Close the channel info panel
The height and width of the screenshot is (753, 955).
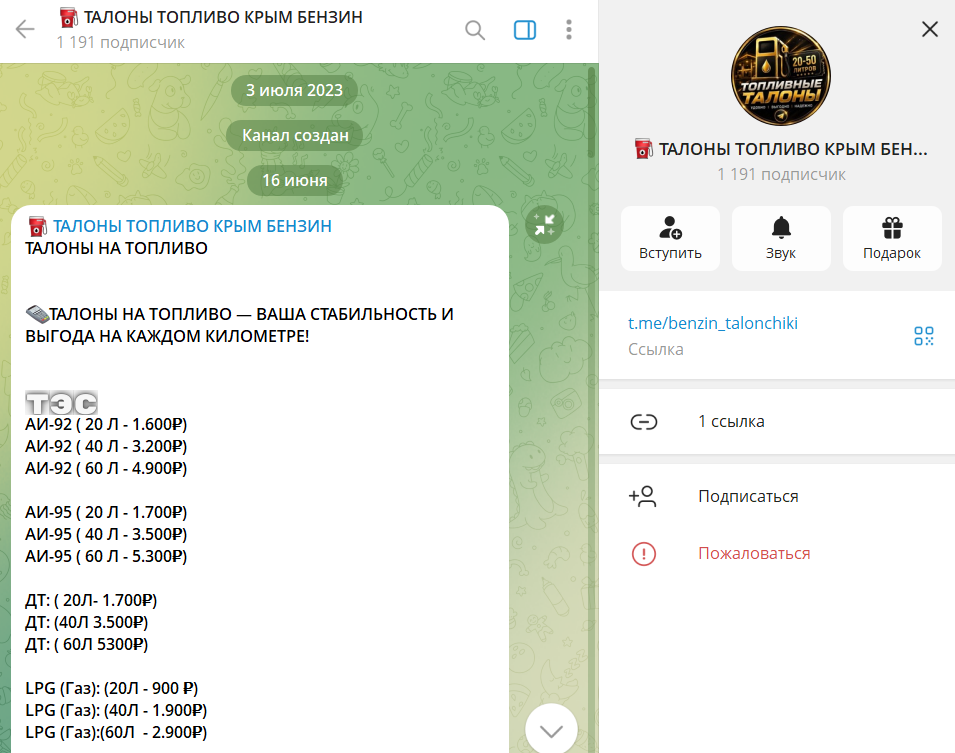(x=929, y=29)
